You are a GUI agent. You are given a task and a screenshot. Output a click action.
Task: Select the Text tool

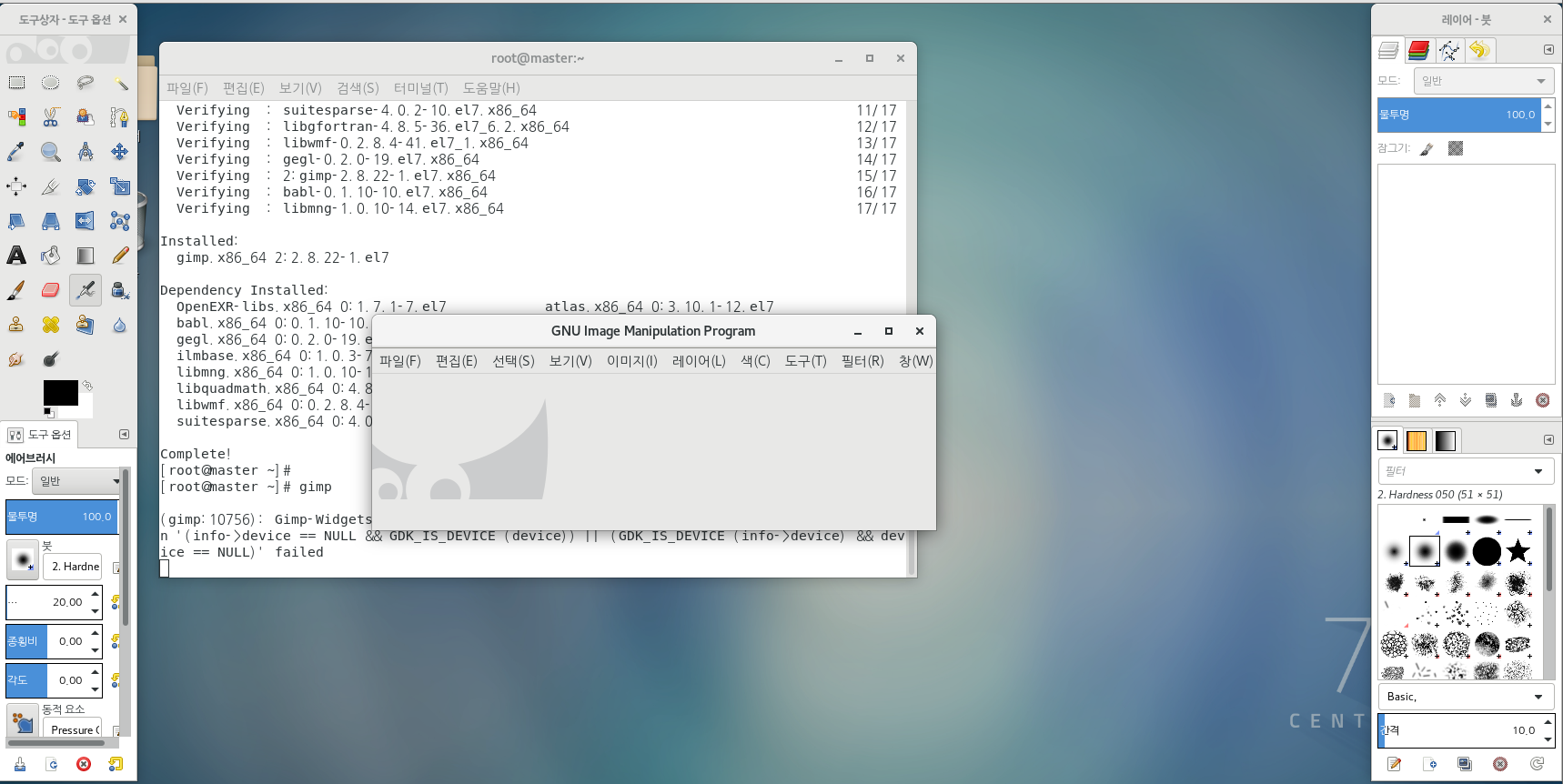click(16, 256)
